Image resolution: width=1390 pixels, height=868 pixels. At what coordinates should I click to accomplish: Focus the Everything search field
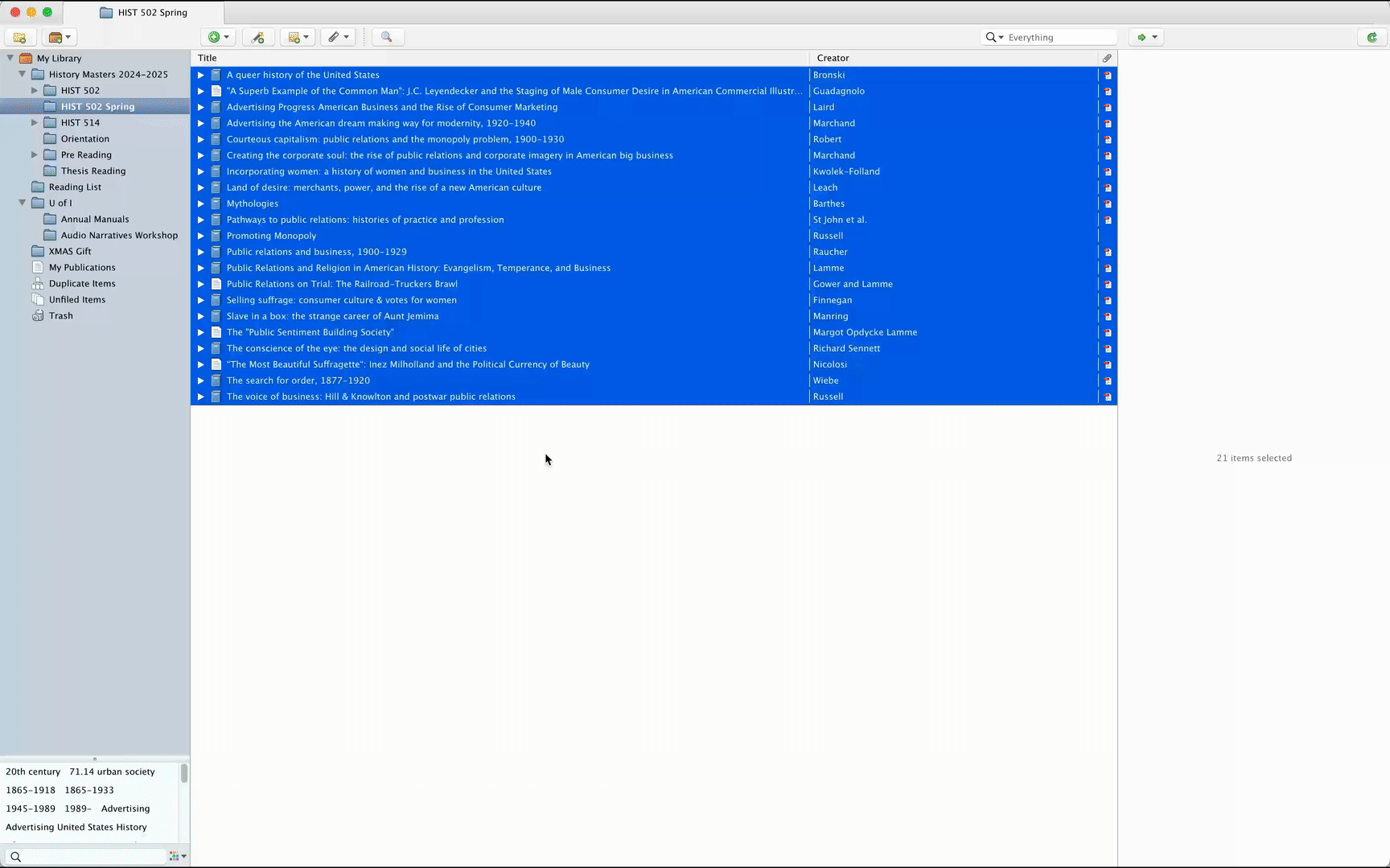tap(1060, 37)
